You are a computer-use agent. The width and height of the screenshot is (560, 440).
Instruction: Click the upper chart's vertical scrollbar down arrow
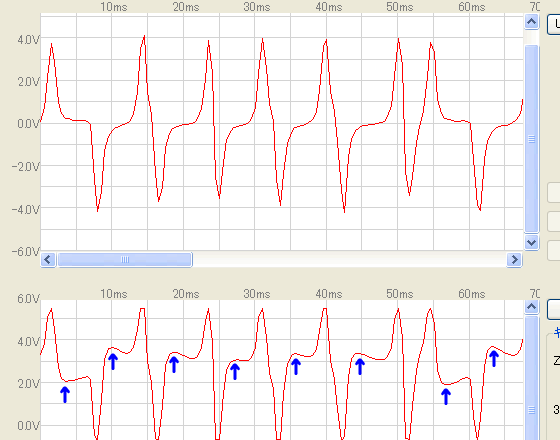(x=531, y=243)
